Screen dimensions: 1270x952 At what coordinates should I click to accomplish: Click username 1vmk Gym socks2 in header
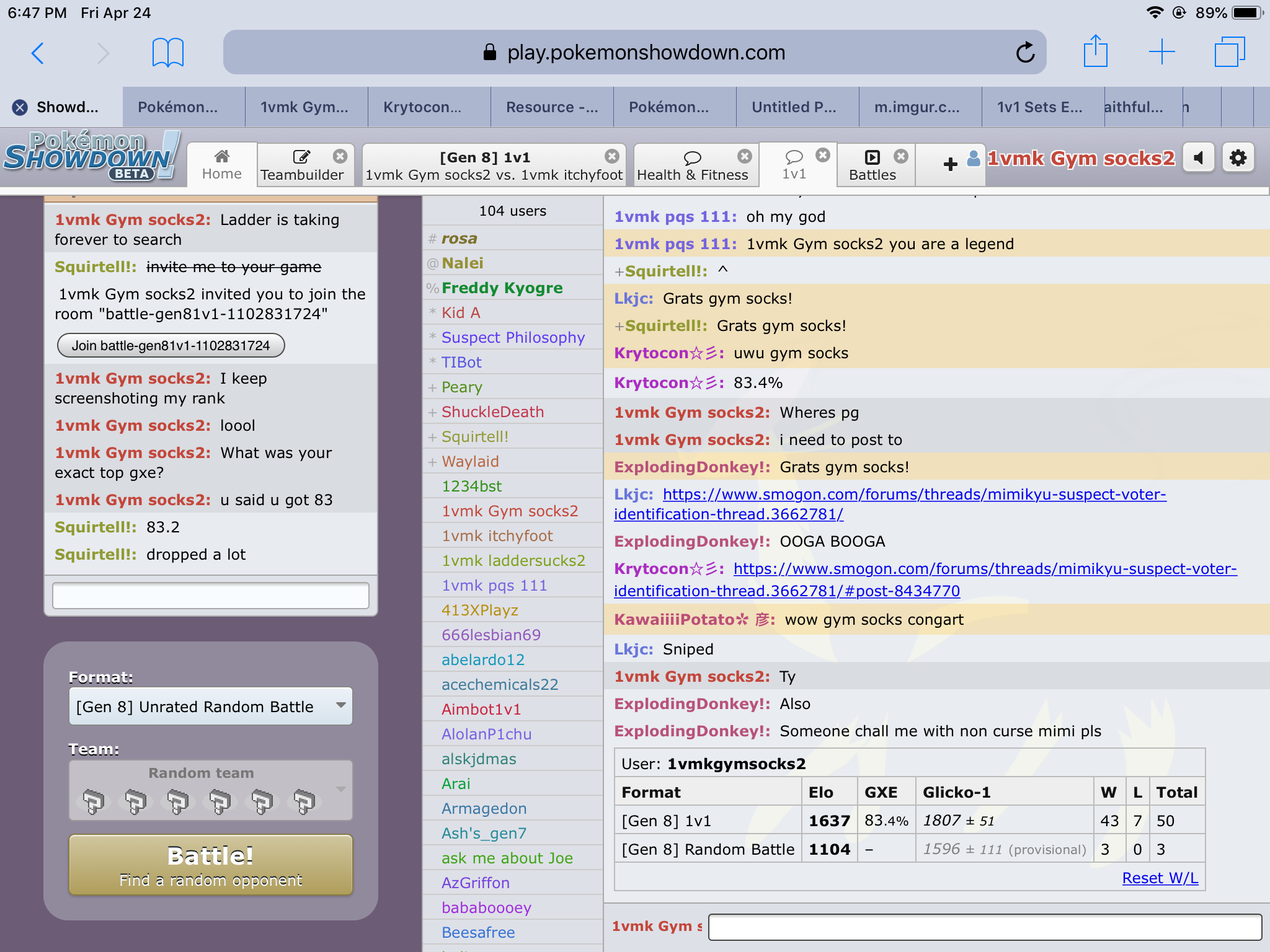pos(1080,159)
